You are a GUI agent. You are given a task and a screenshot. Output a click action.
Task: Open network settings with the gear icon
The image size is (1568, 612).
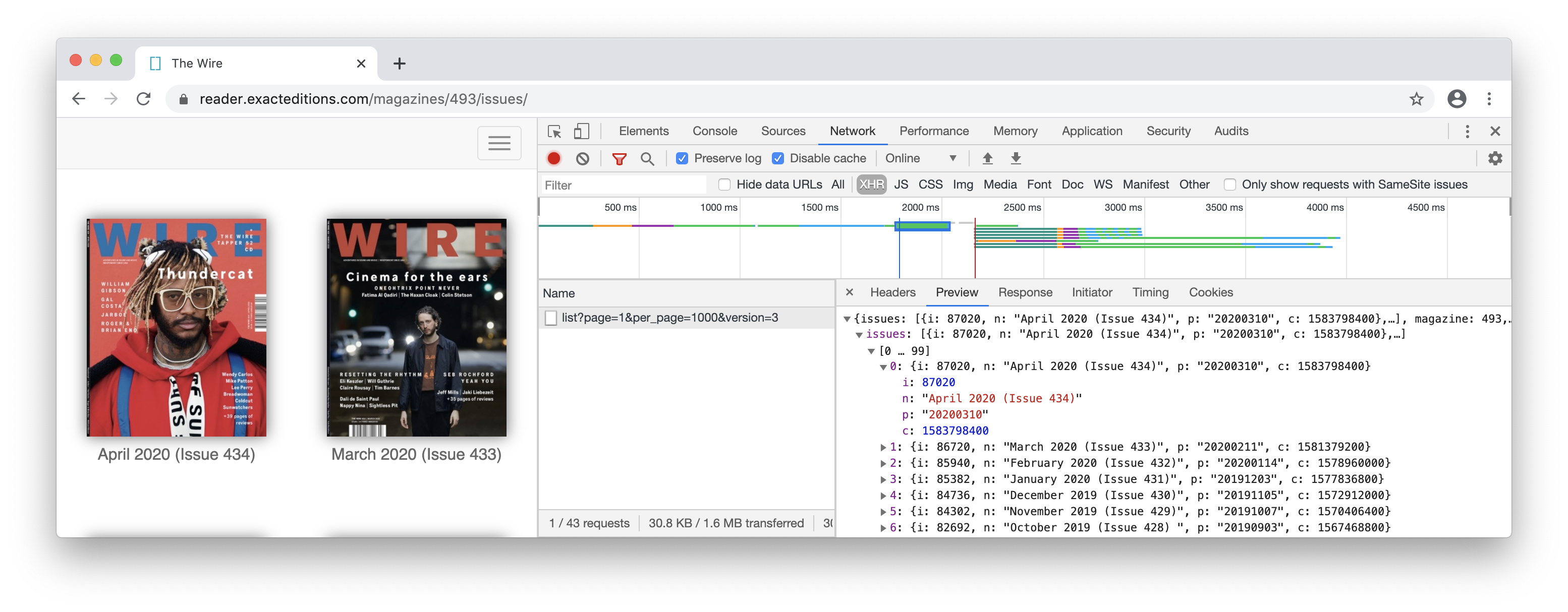tap(1495, 159)
